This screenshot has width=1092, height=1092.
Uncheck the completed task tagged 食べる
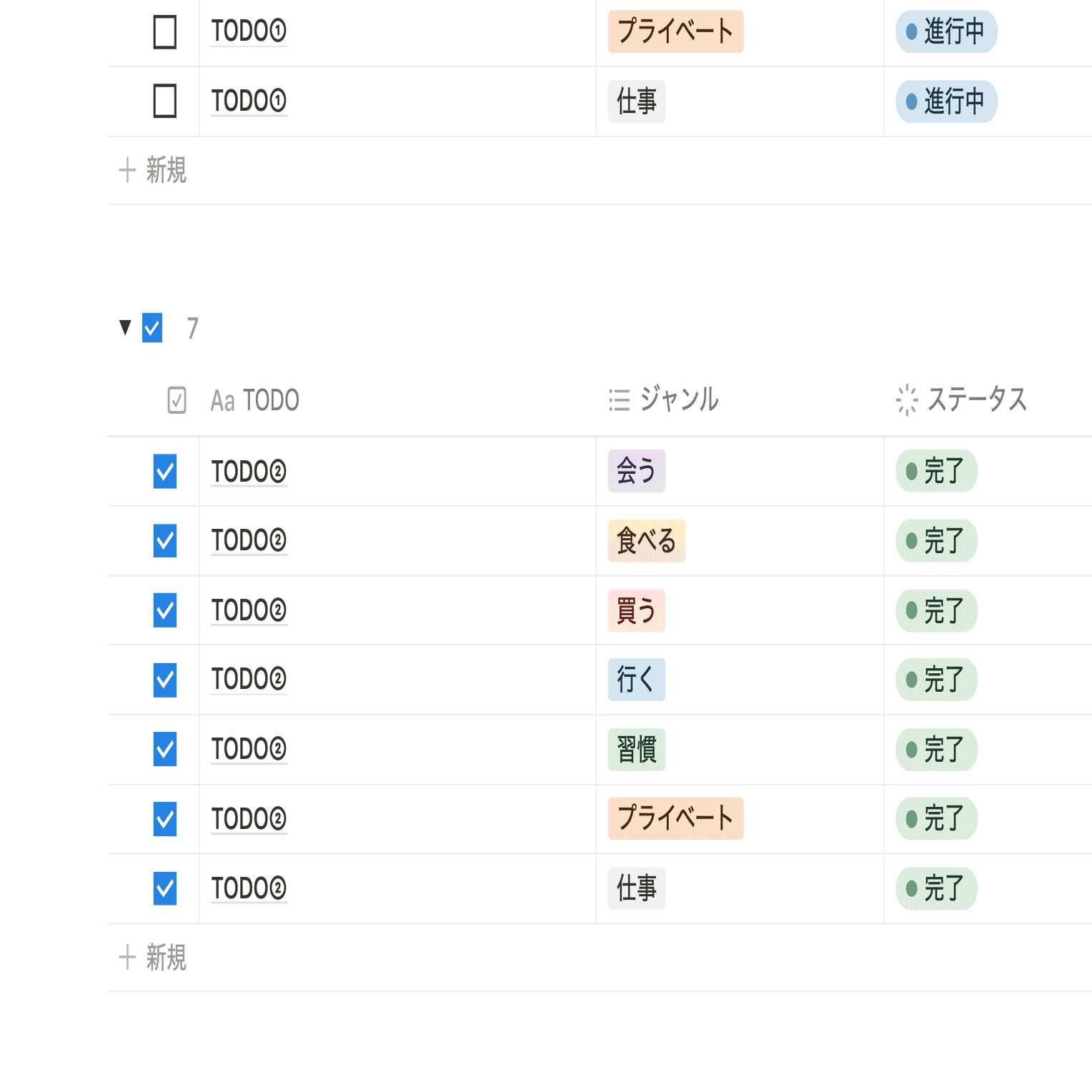tap(165, 541)
